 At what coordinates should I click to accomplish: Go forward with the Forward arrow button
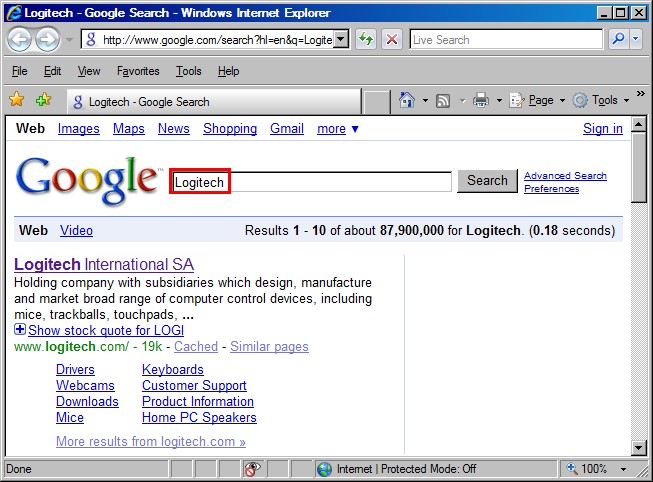(47, 40)
